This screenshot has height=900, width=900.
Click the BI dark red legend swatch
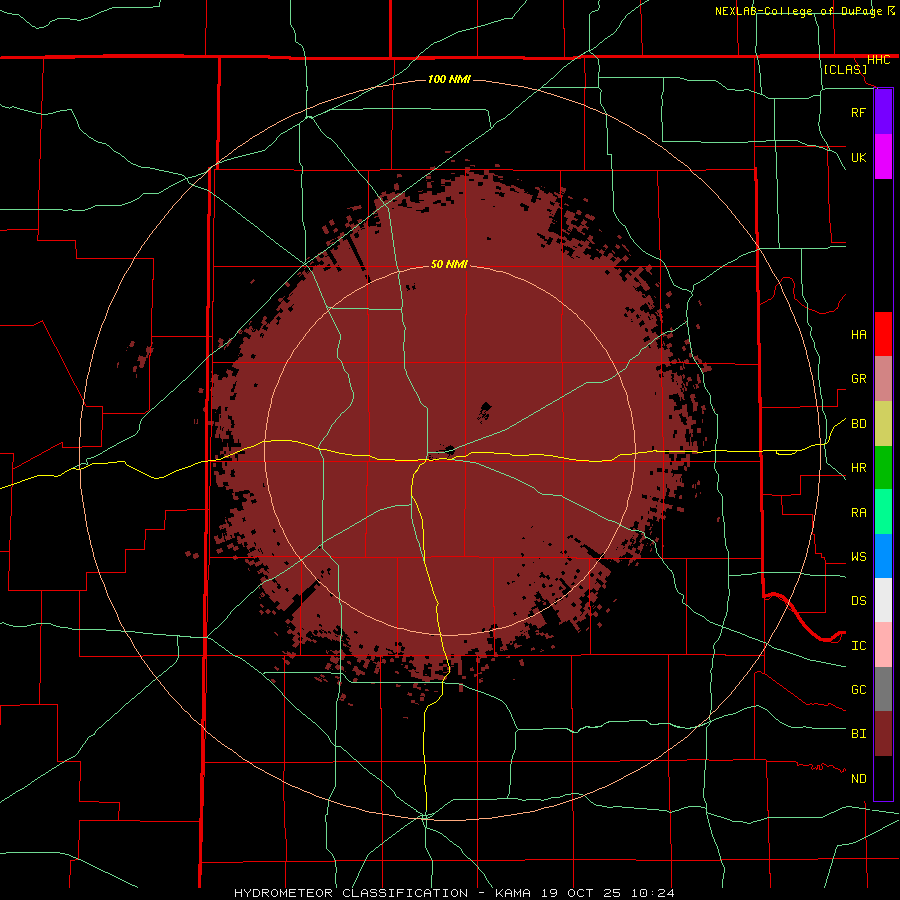[883, 734]
